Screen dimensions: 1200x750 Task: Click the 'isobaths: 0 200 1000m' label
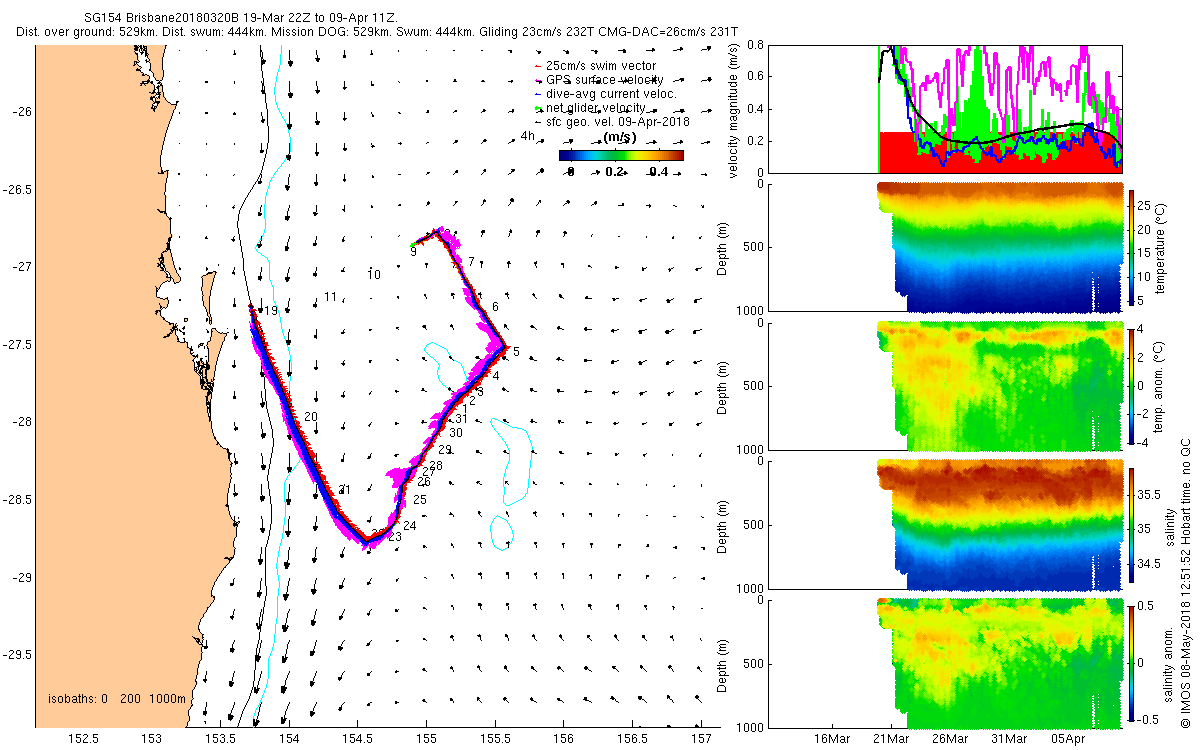(x=117, y=699)
